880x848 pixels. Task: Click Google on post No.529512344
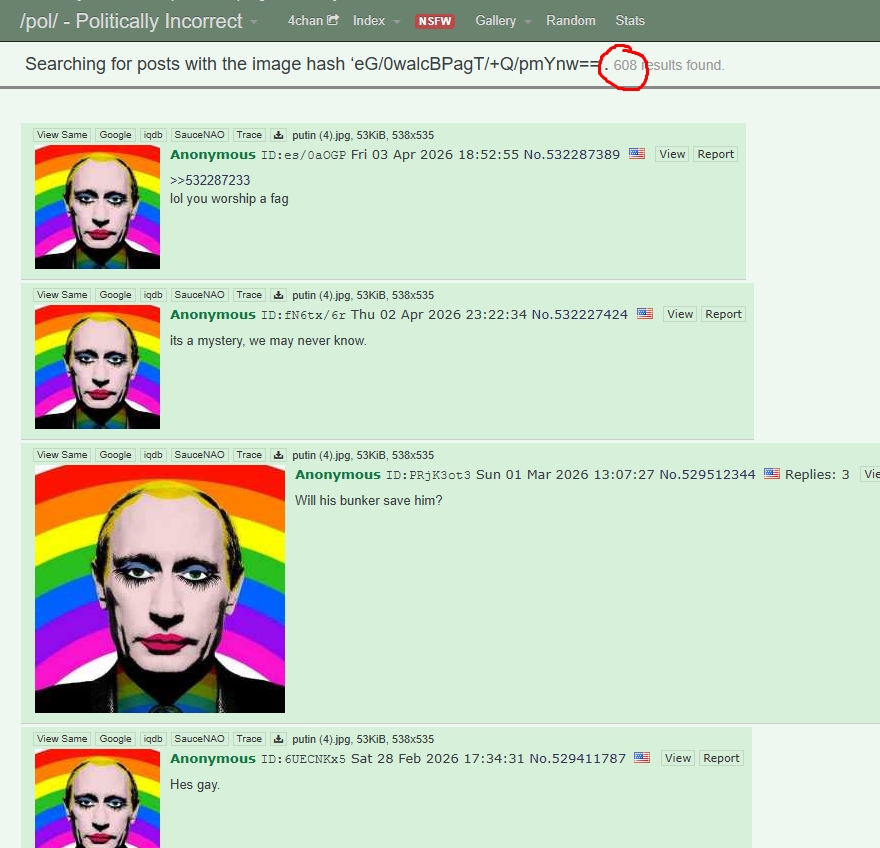tap(115, 455)
